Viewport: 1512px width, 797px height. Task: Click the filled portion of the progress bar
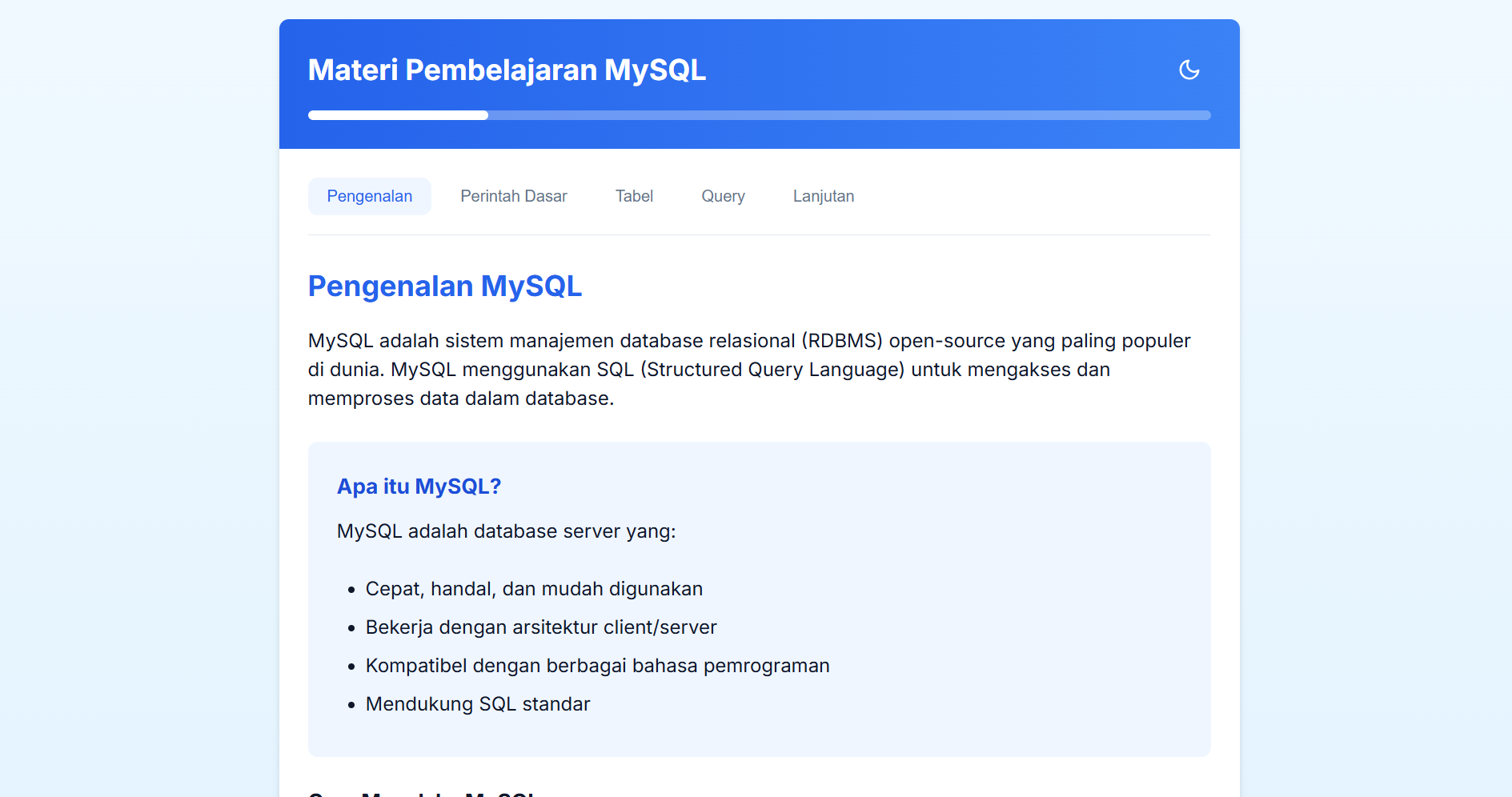tap(398, 114)
